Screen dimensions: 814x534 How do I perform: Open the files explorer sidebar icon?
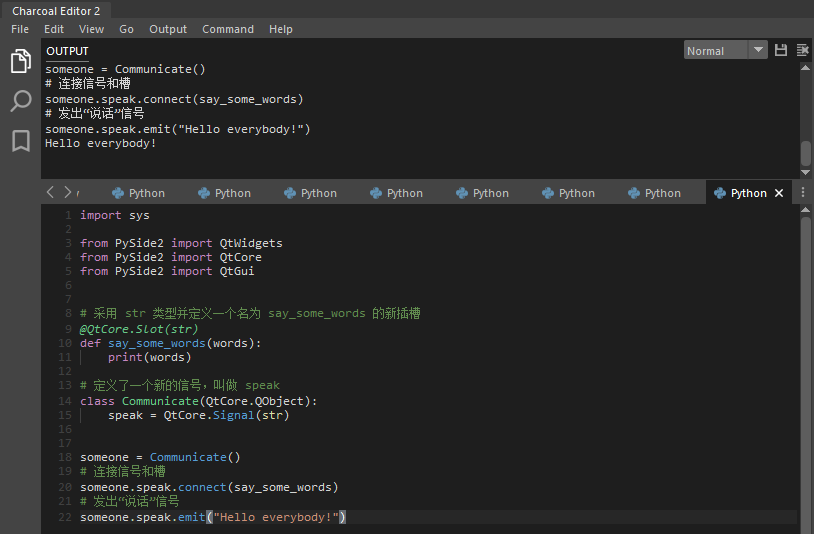tap(20, 62)
